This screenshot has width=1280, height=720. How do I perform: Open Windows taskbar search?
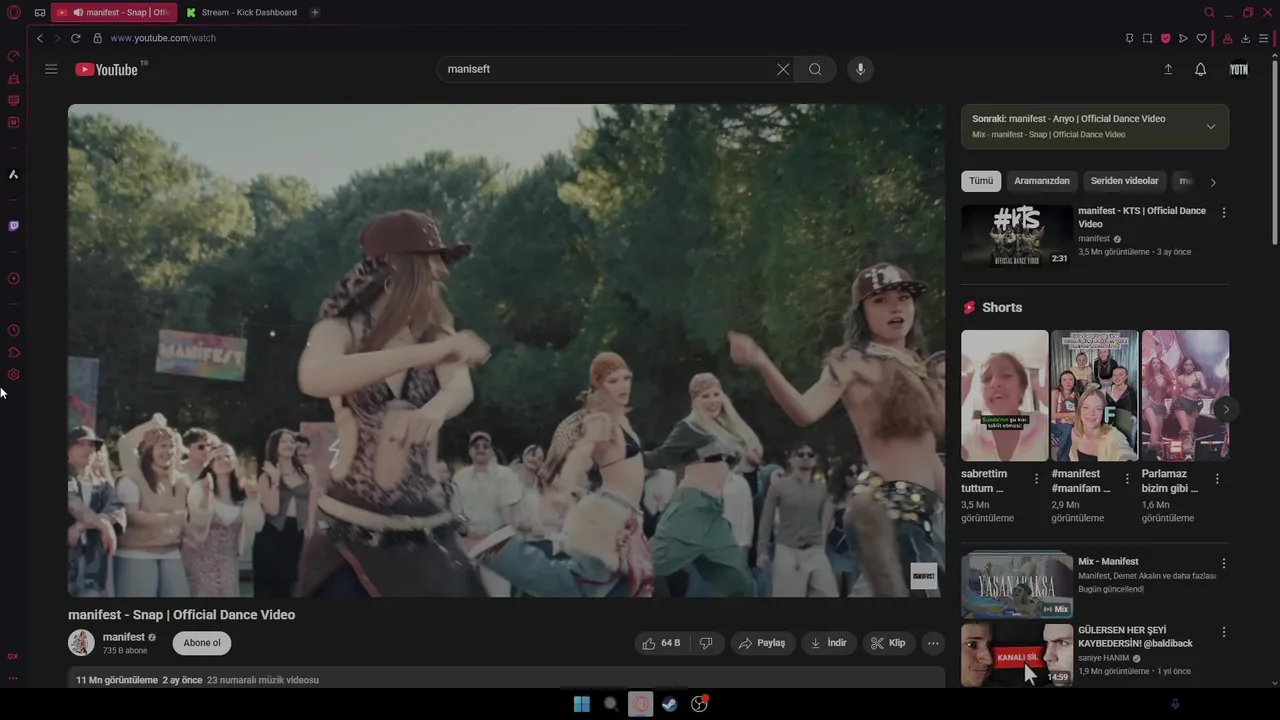(611, 704)
